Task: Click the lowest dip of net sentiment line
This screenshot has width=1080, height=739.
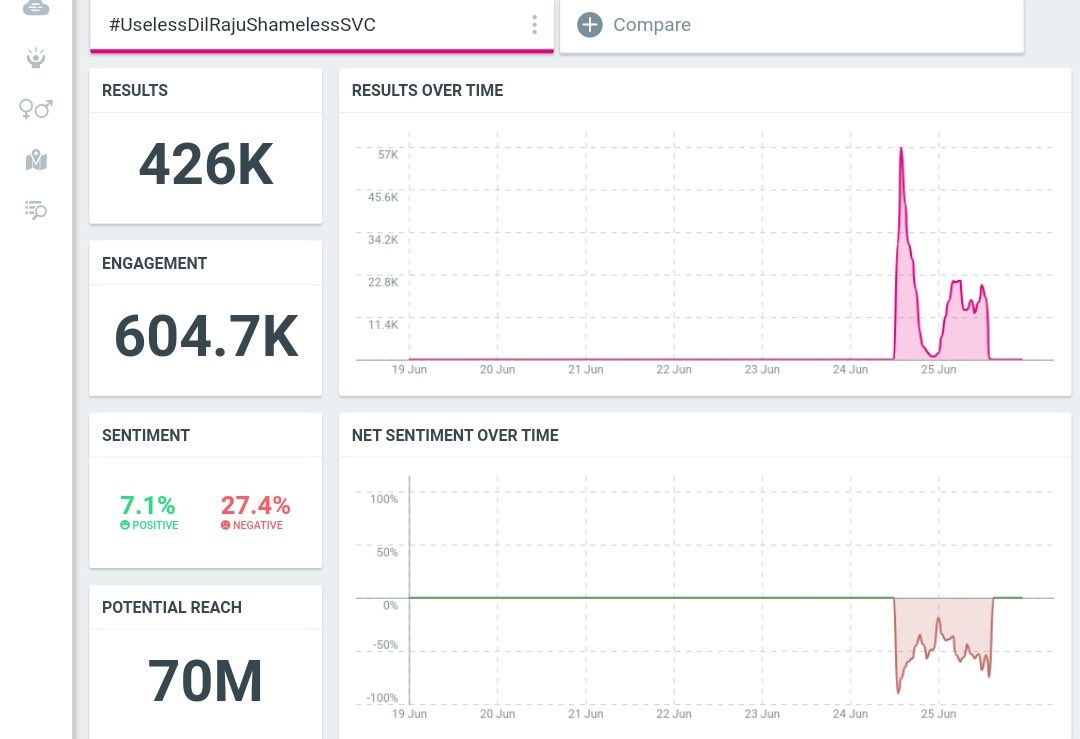Action: tap(898, 691)
